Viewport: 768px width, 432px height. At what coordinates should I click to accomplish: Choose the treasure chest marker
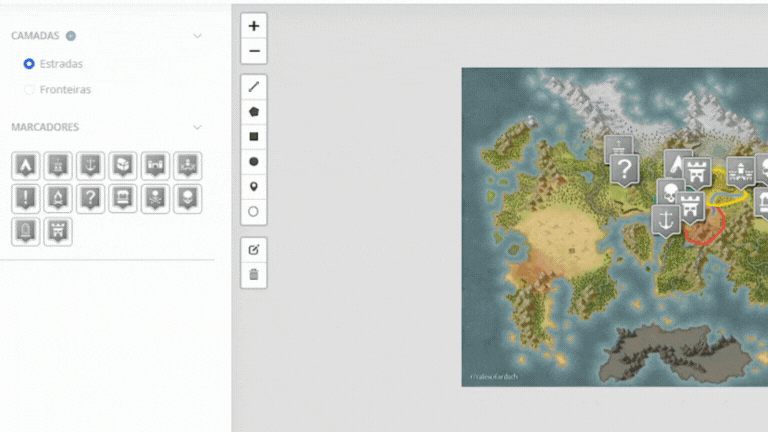123,165
